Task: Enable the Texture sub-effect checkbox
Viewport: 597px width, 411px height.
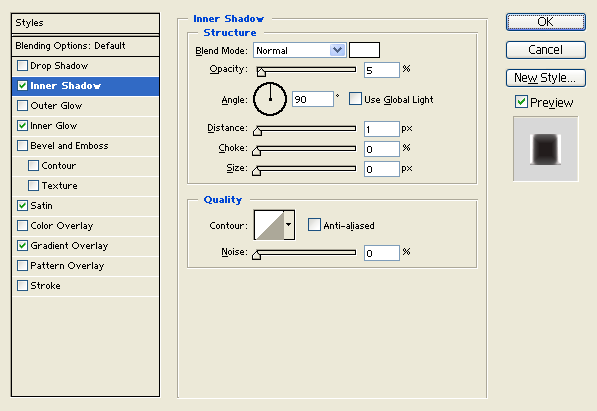Action: 34,186
